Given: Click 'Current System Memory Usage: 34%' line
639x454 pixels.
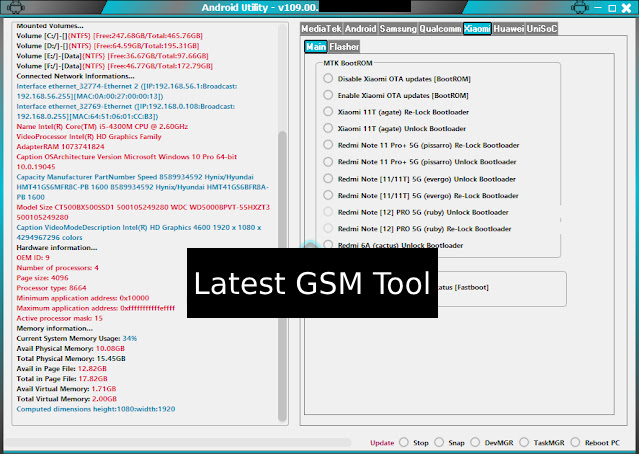Looking at the screenshot, I should tap(77, 339).
